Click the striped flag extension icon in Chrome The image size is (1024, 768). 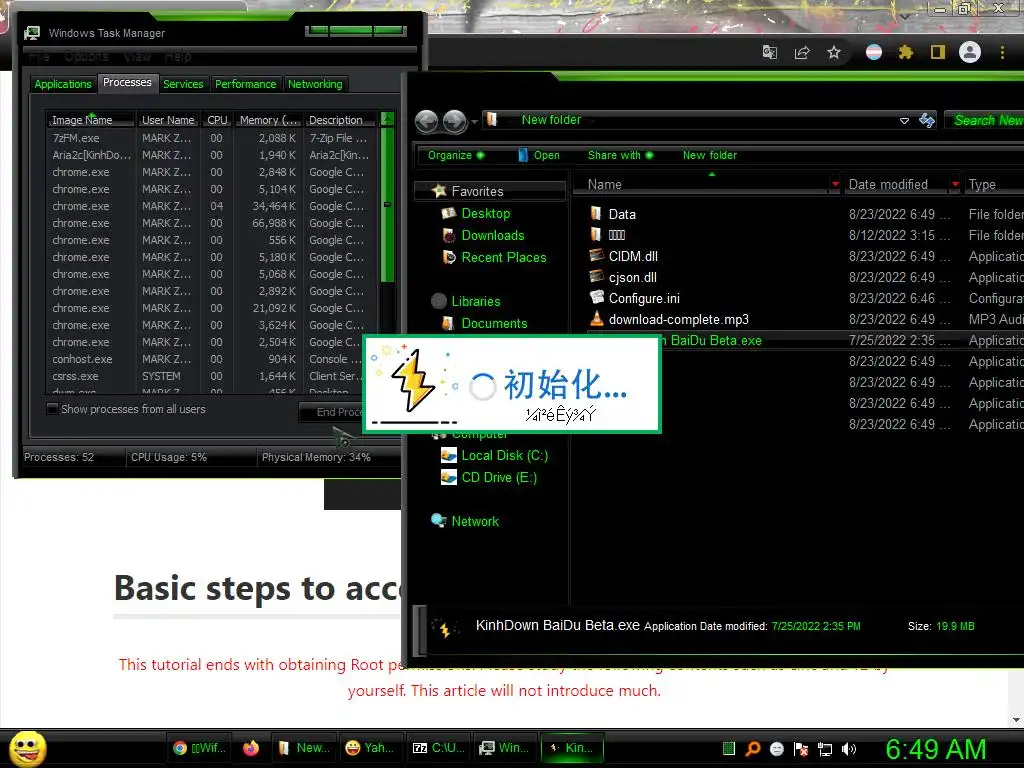click(874, 52)
